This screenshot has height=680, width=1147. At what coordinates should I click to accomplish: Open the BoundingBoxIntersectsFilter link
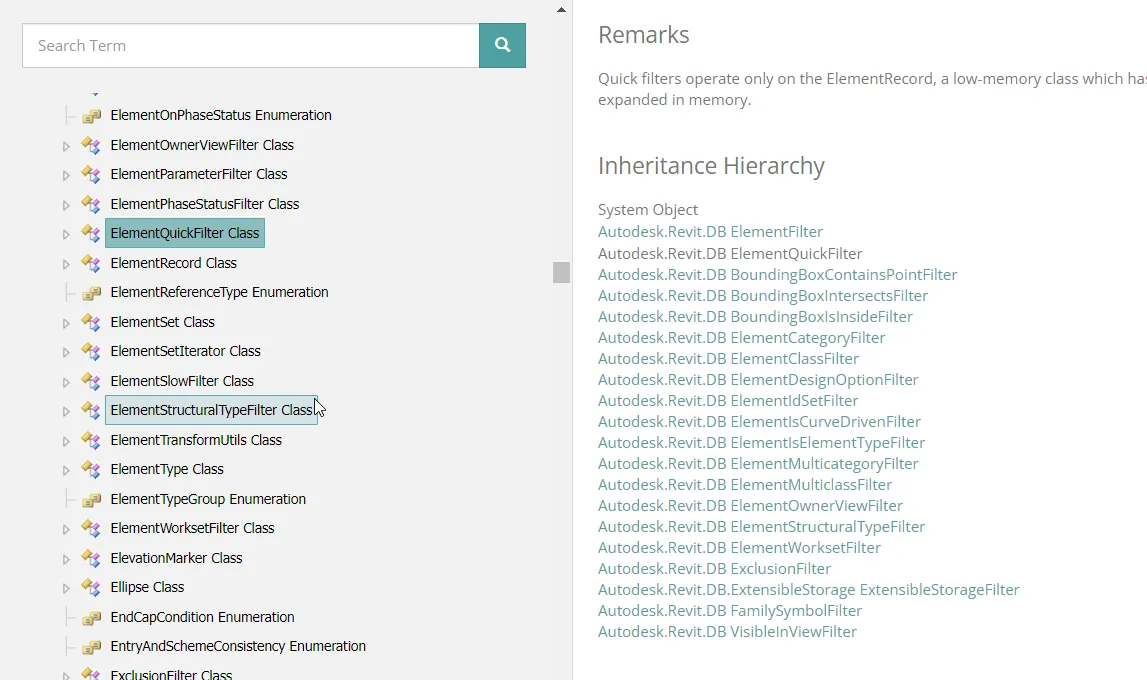click(x=763, y=296)
